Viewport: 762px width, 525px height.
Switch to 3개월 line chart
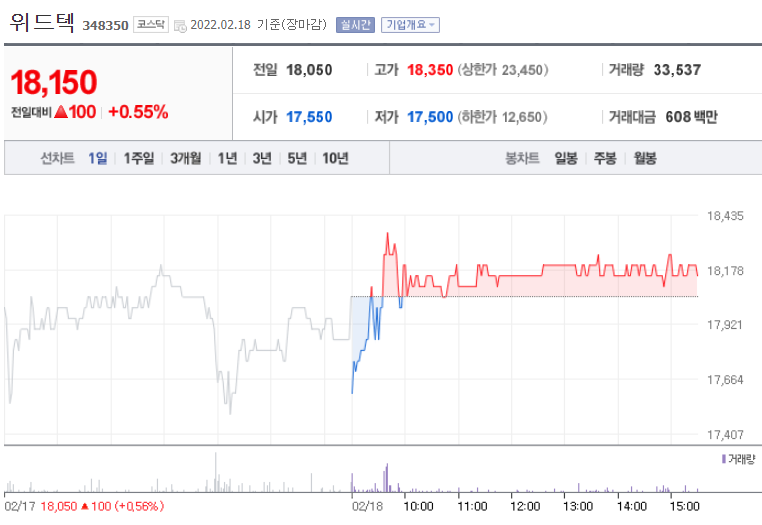pos(186,158)
